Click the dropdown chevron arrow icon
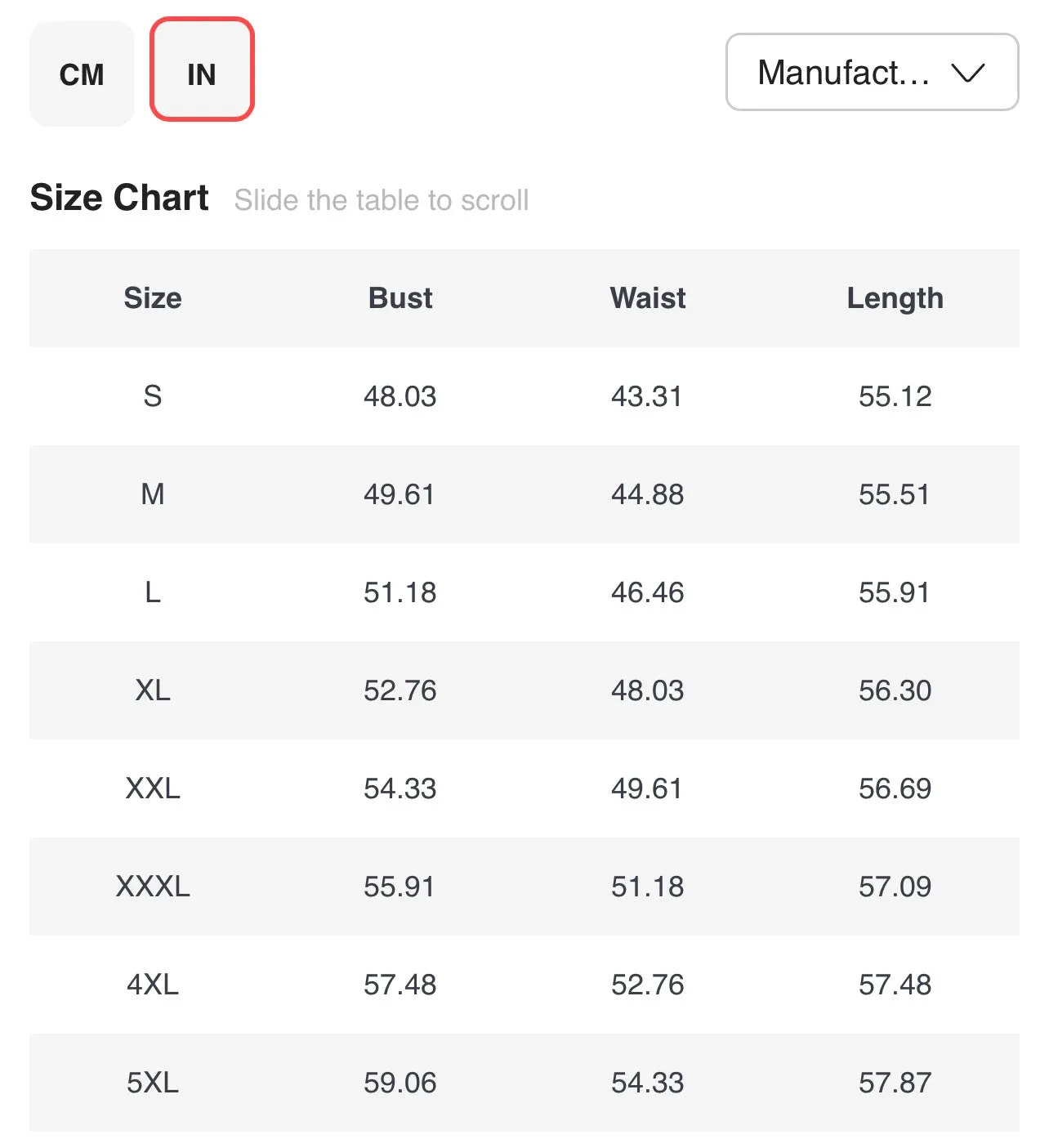This screenshot has width=1049, height=1148. tap(968, 74)
